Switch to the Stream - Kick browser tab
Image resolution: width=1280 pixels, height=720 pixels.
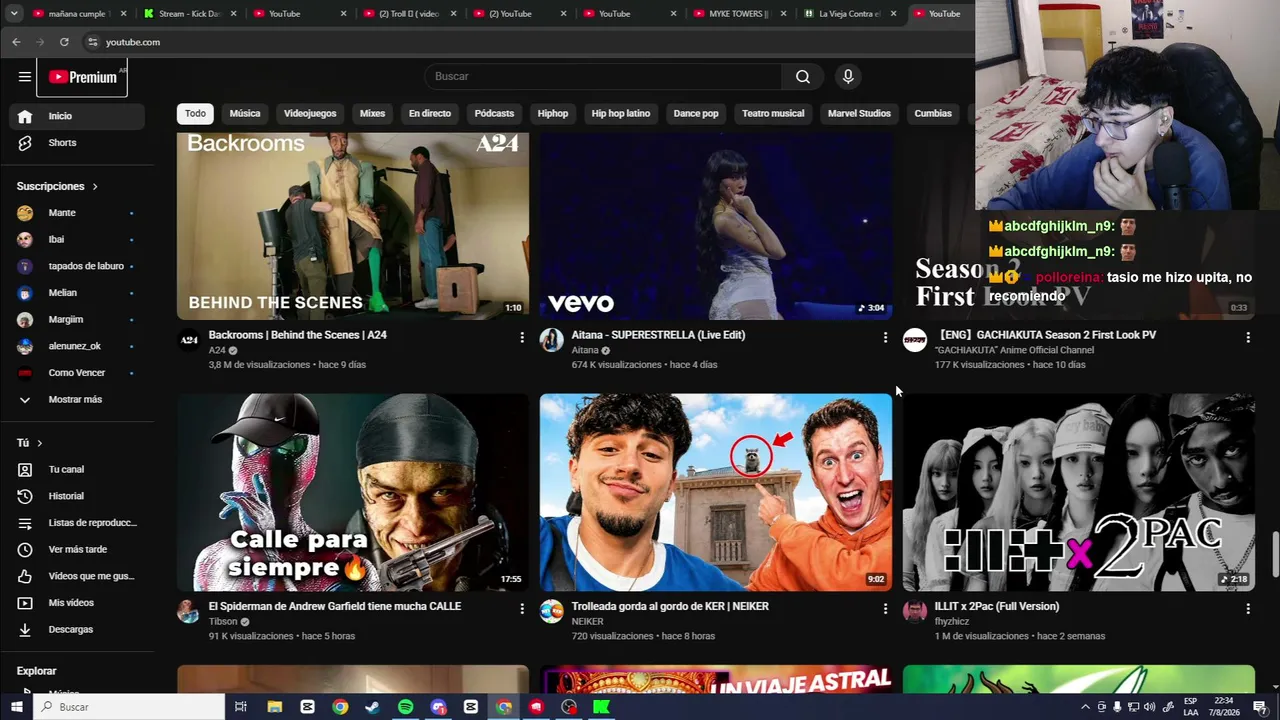click(x=189, y=14)
